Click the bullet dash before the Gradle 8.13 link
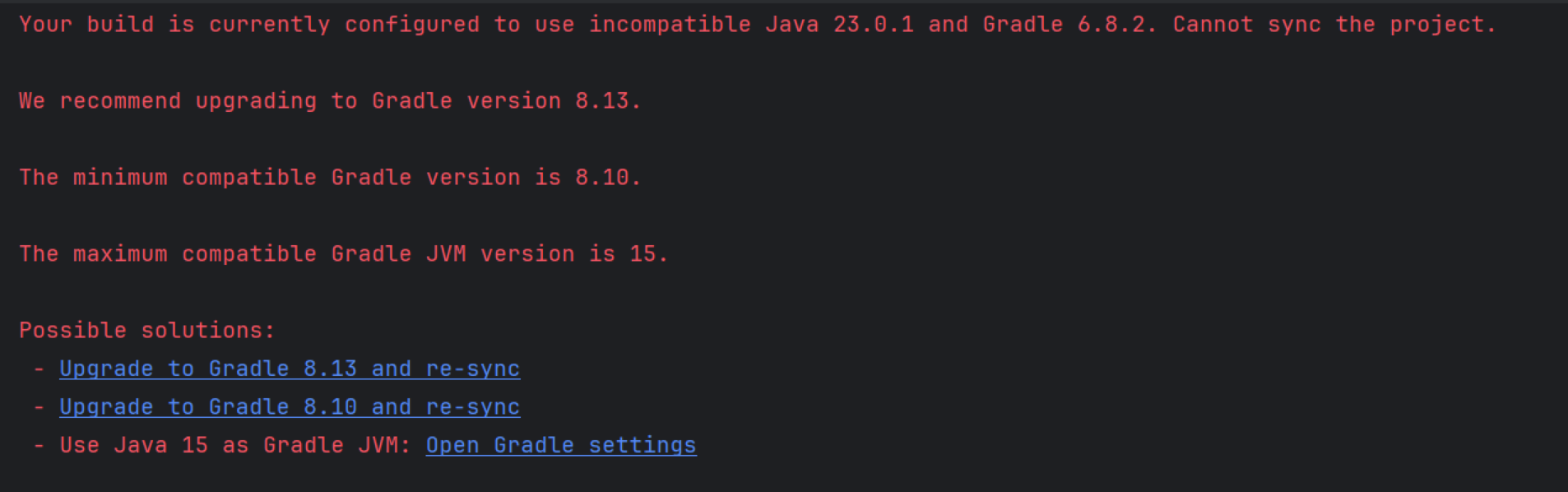Viewport: 1568px width, 492px height. pyautogui.click(x=39, y=369)
